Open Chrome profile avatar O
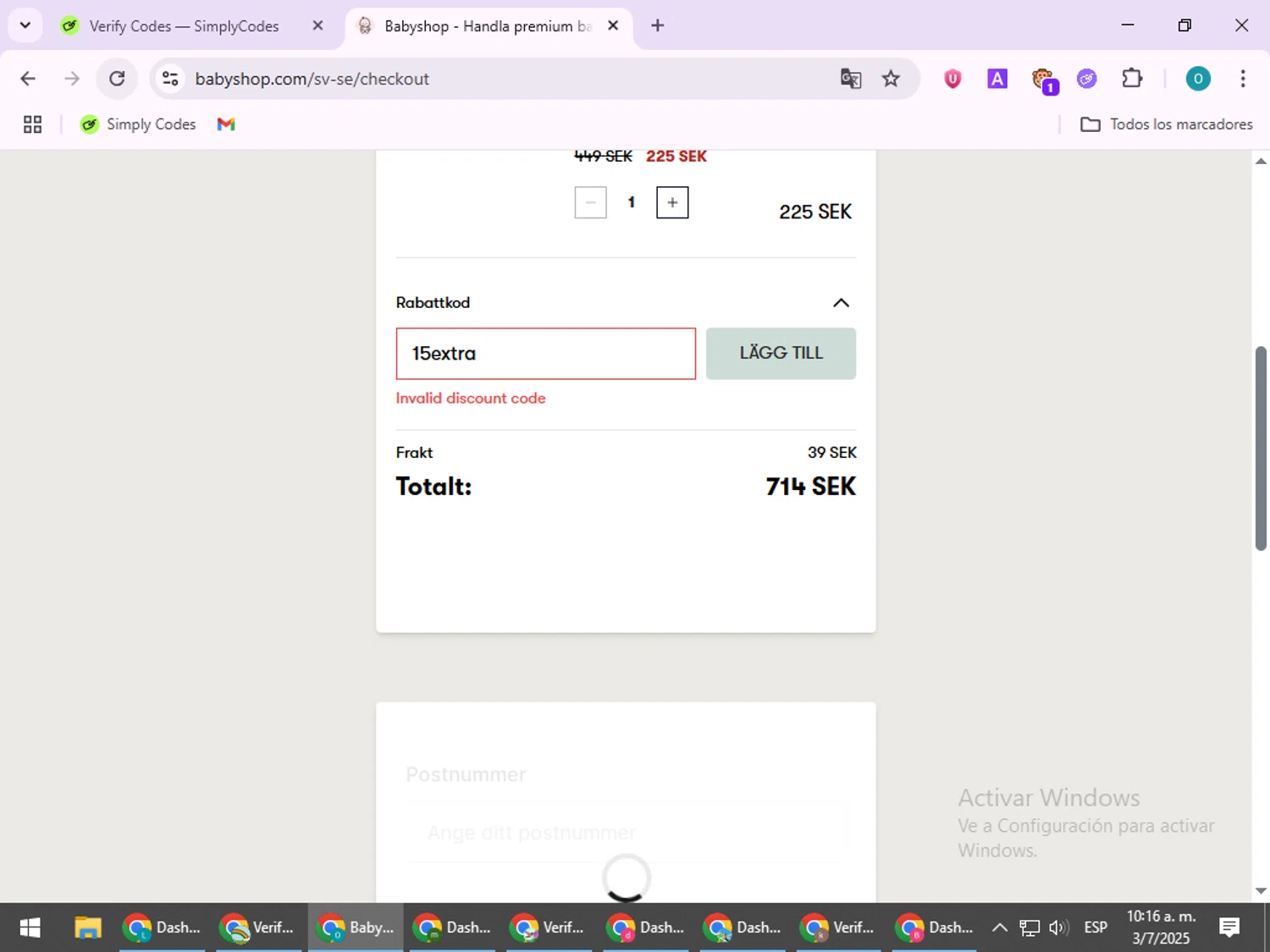This screenshot has height=952, width=1270. [x=1197, y=79]
